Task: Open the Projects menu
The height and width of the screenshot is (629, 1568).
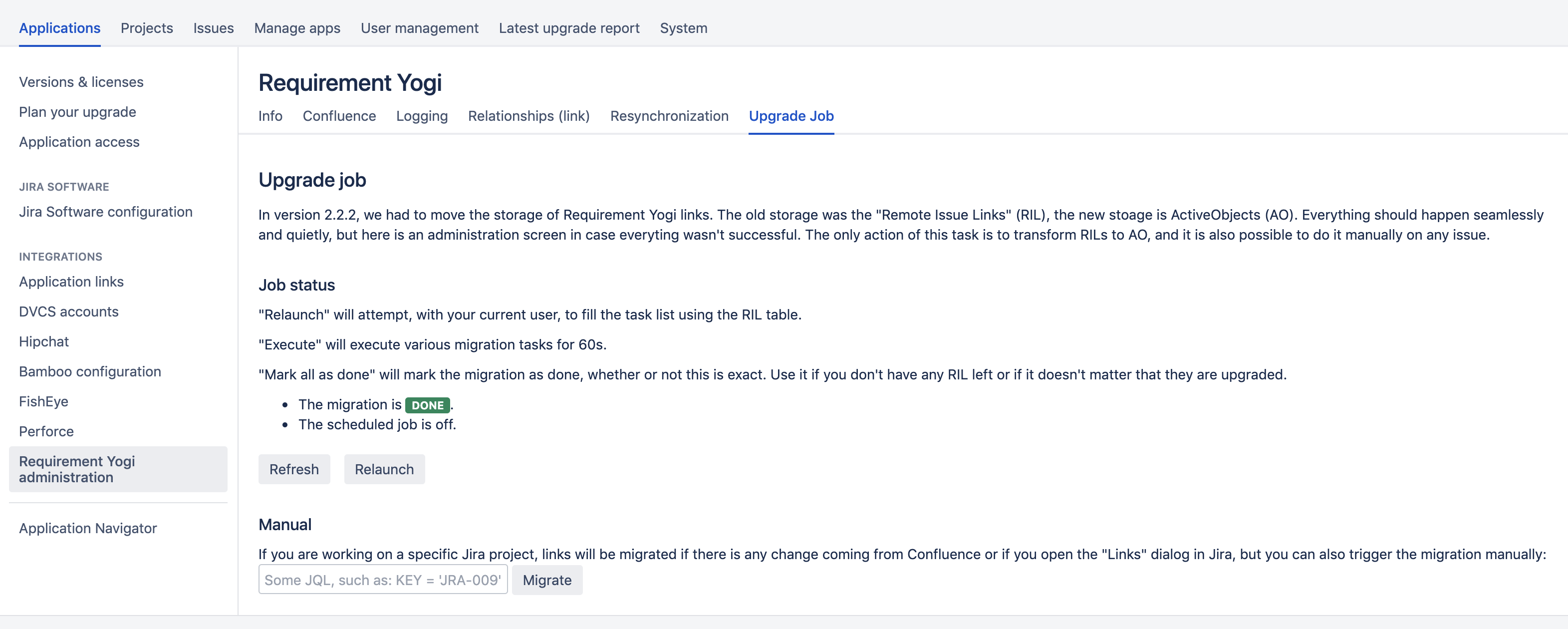Action: 147,28
